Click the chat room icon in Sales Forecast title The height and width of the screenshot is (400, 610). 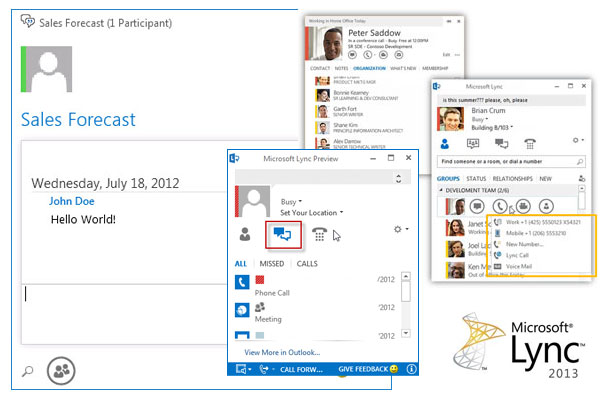(28, 21)
